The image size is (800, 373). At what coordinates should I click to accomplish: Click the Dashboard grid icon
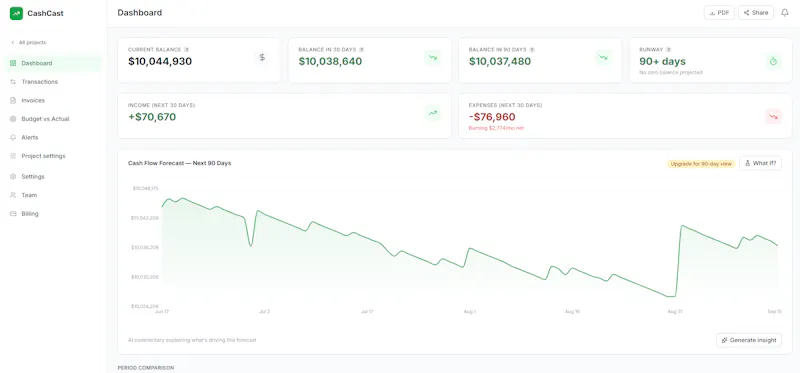(13, 63)
